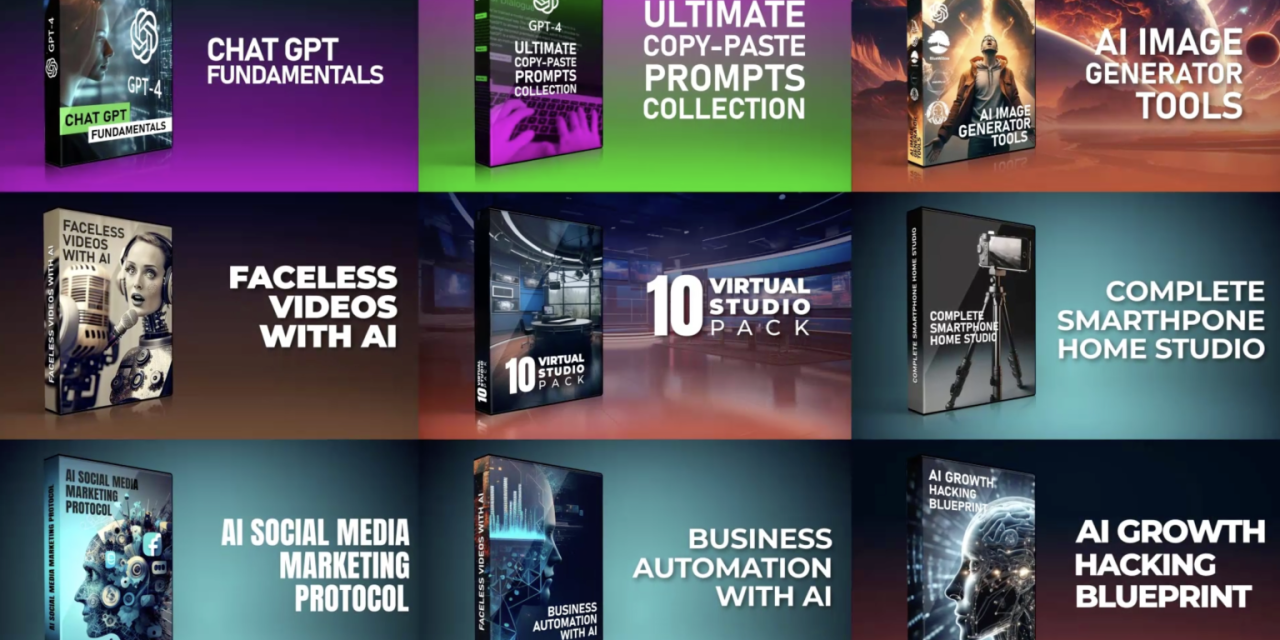Click the 'AI SOCIAL MEDIA MARKETING PROTOCOL' title text
This screenshot has height=640, width=1280.
315,565
